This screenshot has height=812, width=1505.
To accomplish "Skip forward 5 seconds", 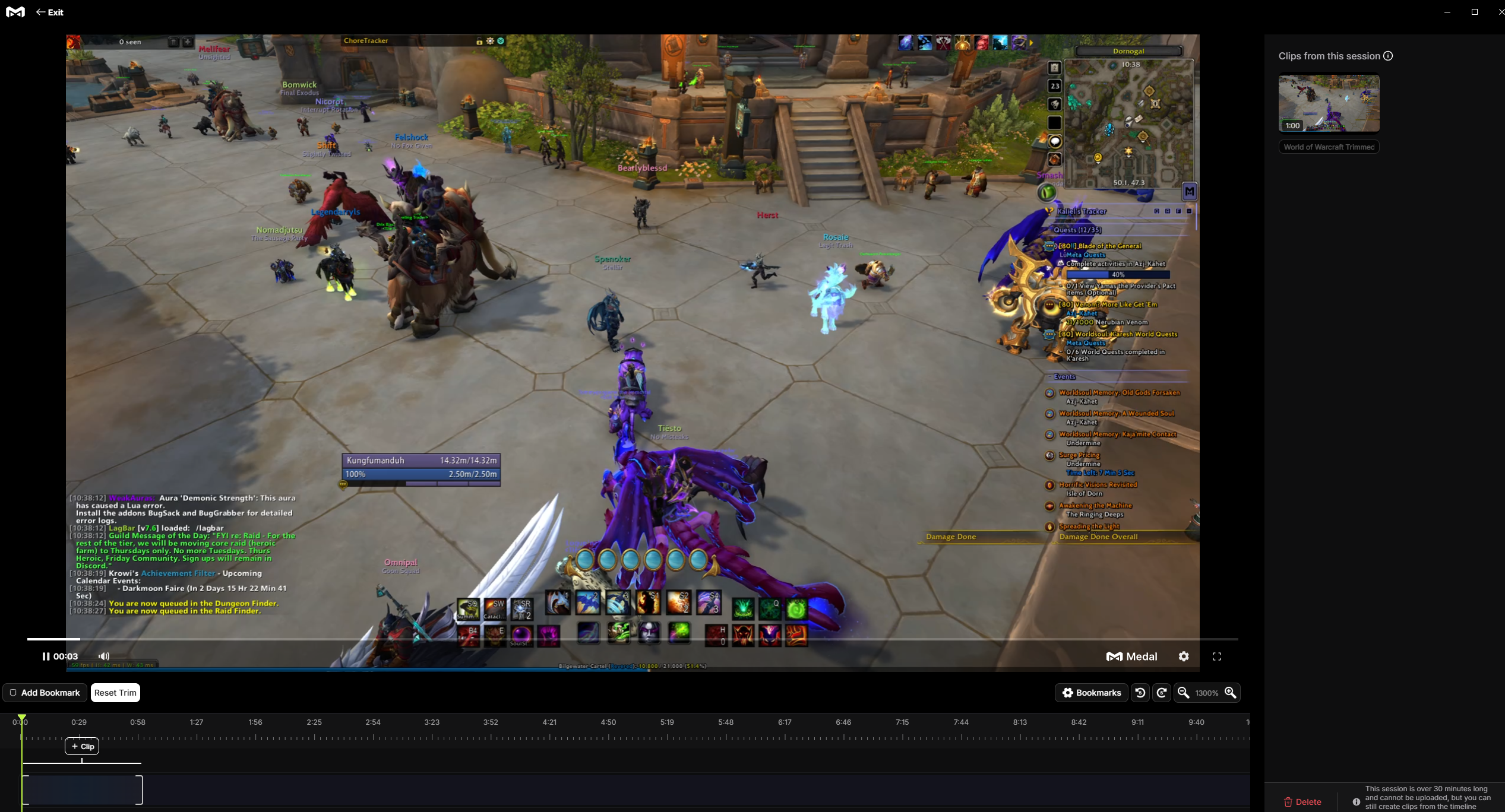I will click(x=1162, y=693).
